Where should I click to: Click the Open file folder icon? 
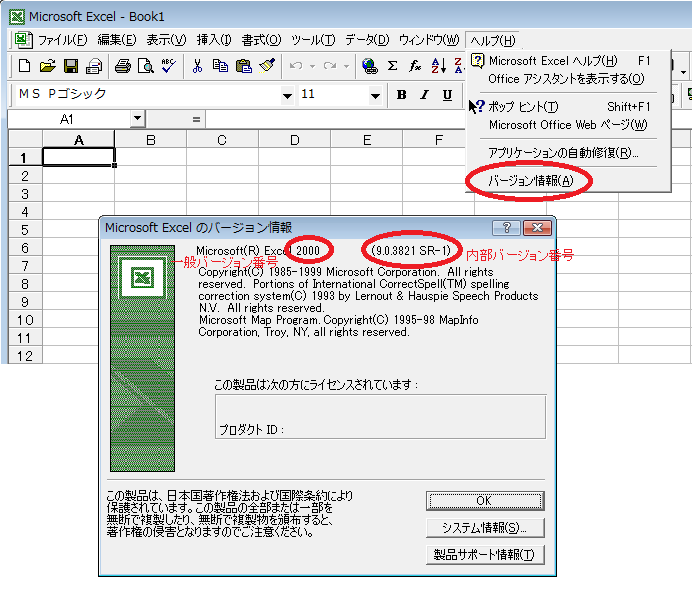point(48,66)
